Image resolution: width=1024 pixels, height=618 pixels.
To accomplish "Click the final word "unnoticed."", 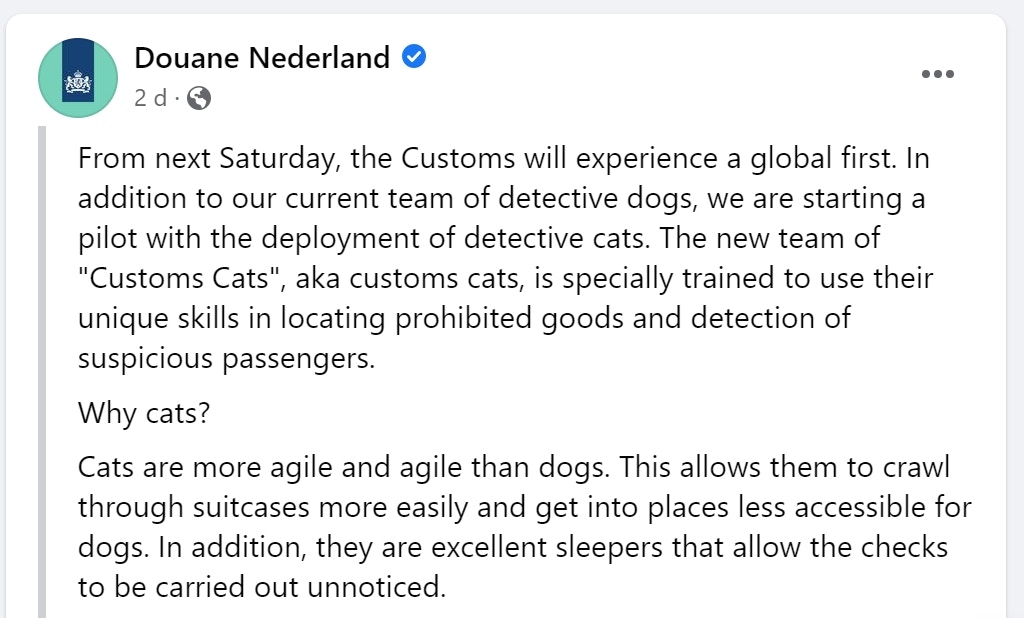I will point(377,587).
